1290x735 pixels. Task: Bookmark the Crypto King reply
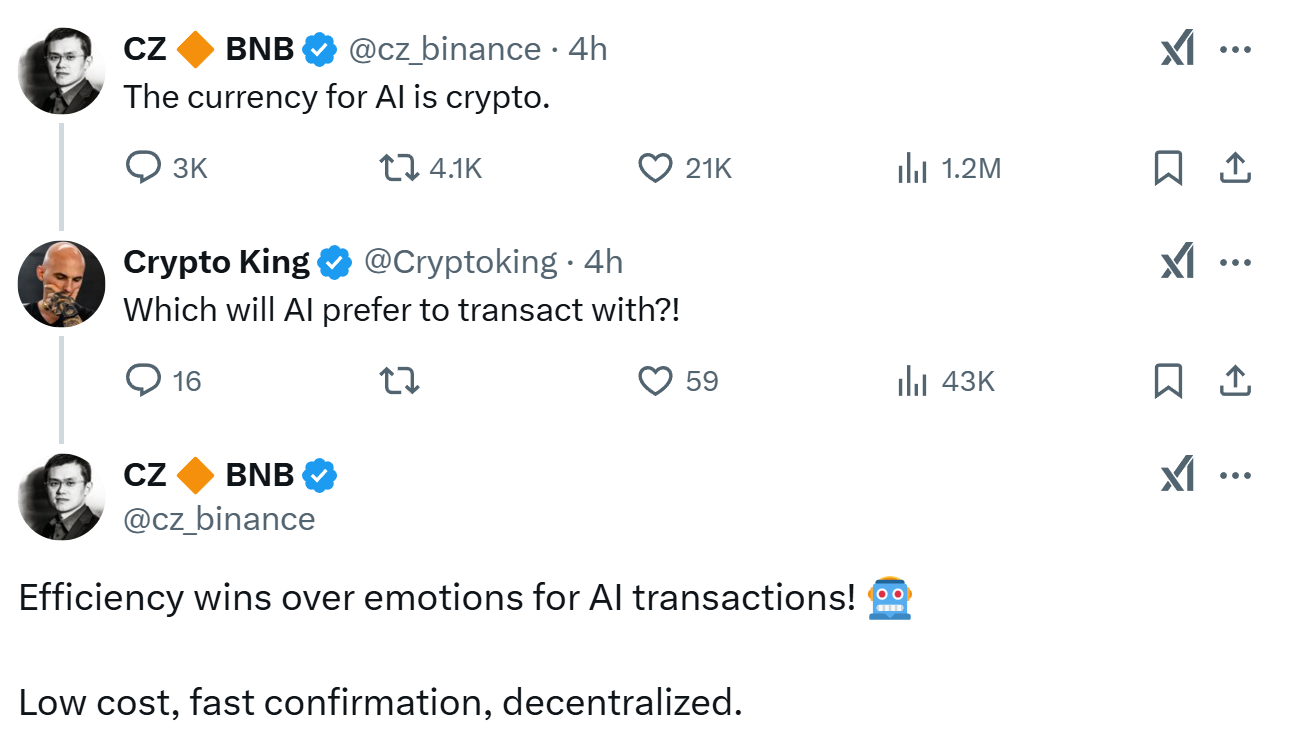(x=1170, y=381)
